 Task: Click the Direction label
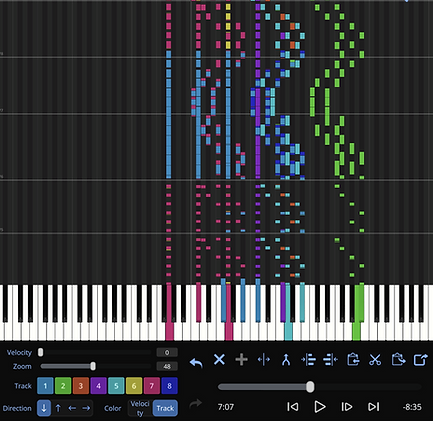(x=17, y=408)
